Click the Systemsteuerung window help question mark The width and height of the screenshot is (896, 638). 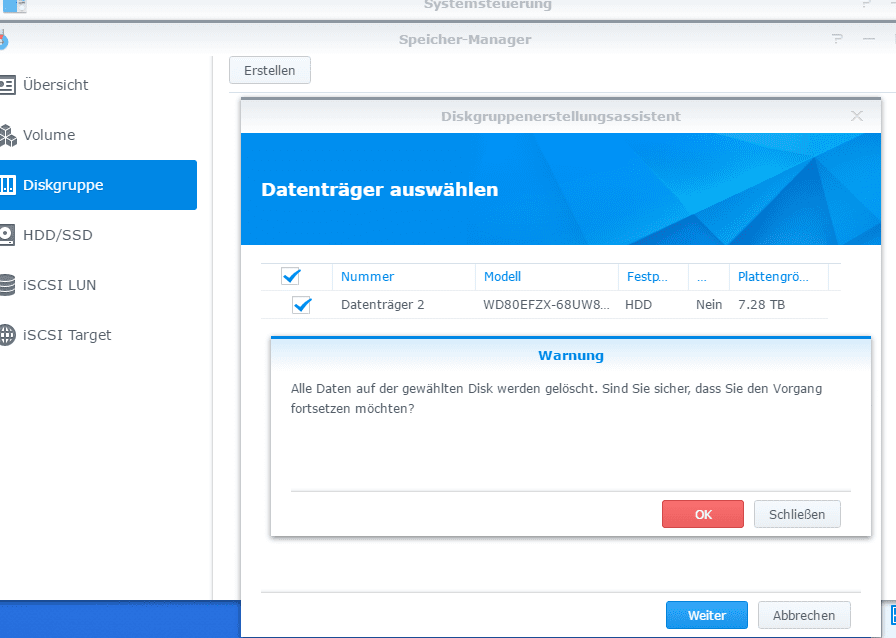pos(866,4)
